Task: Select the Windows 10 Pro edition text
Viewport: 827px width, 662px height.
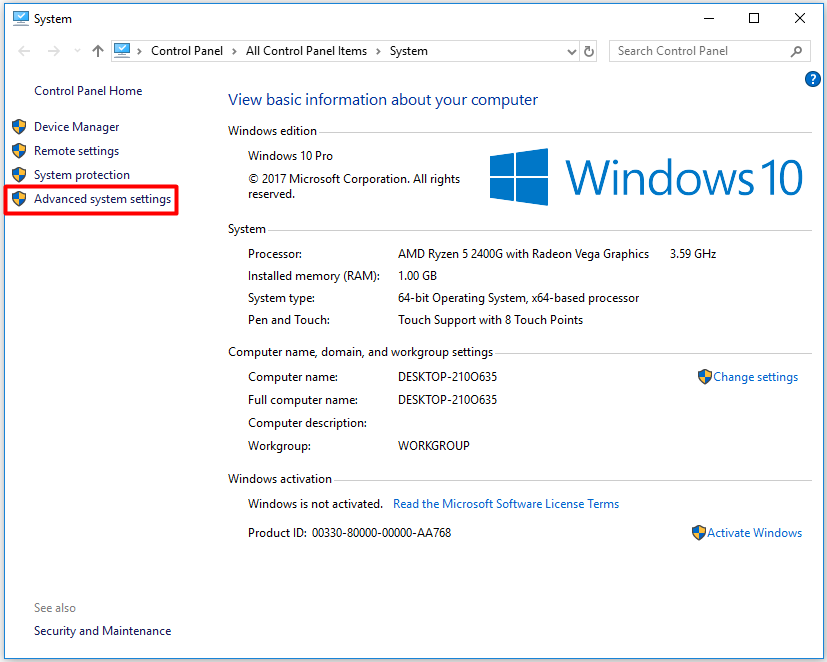Action: coord(290,156)
